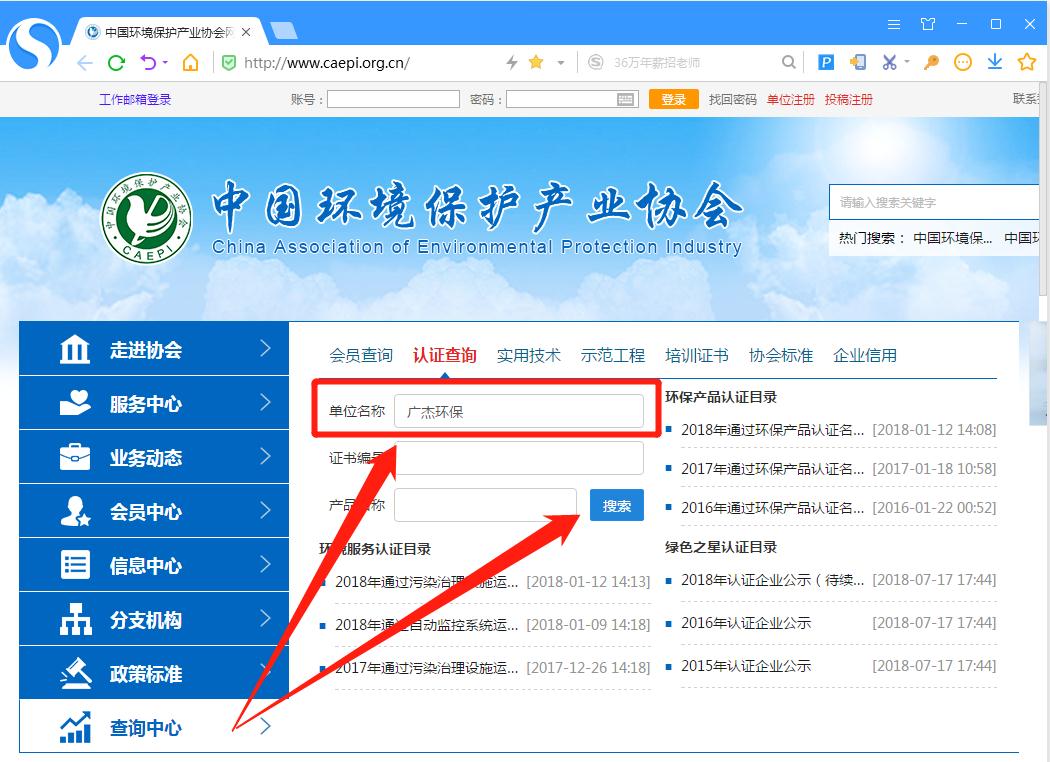Expand chevron on 业务动态 row
The height and width of the screenshot is (762, 1050).
265,457
